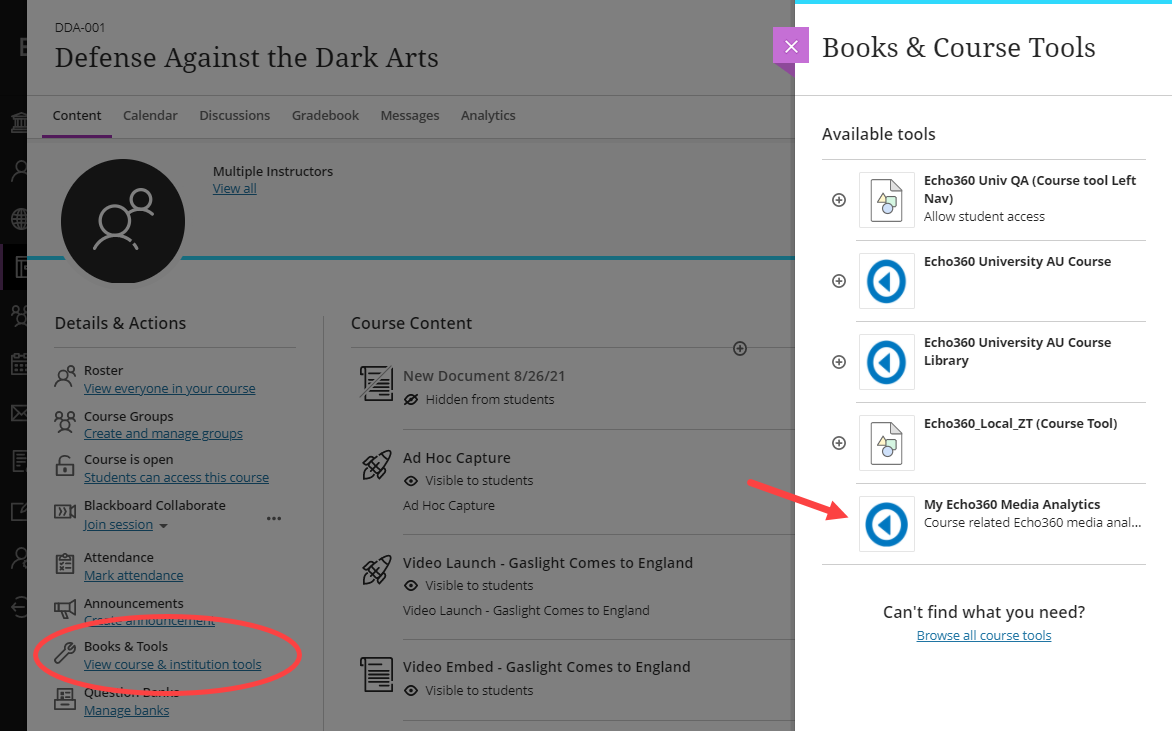Open View everyone in your course link

[170, 389]
